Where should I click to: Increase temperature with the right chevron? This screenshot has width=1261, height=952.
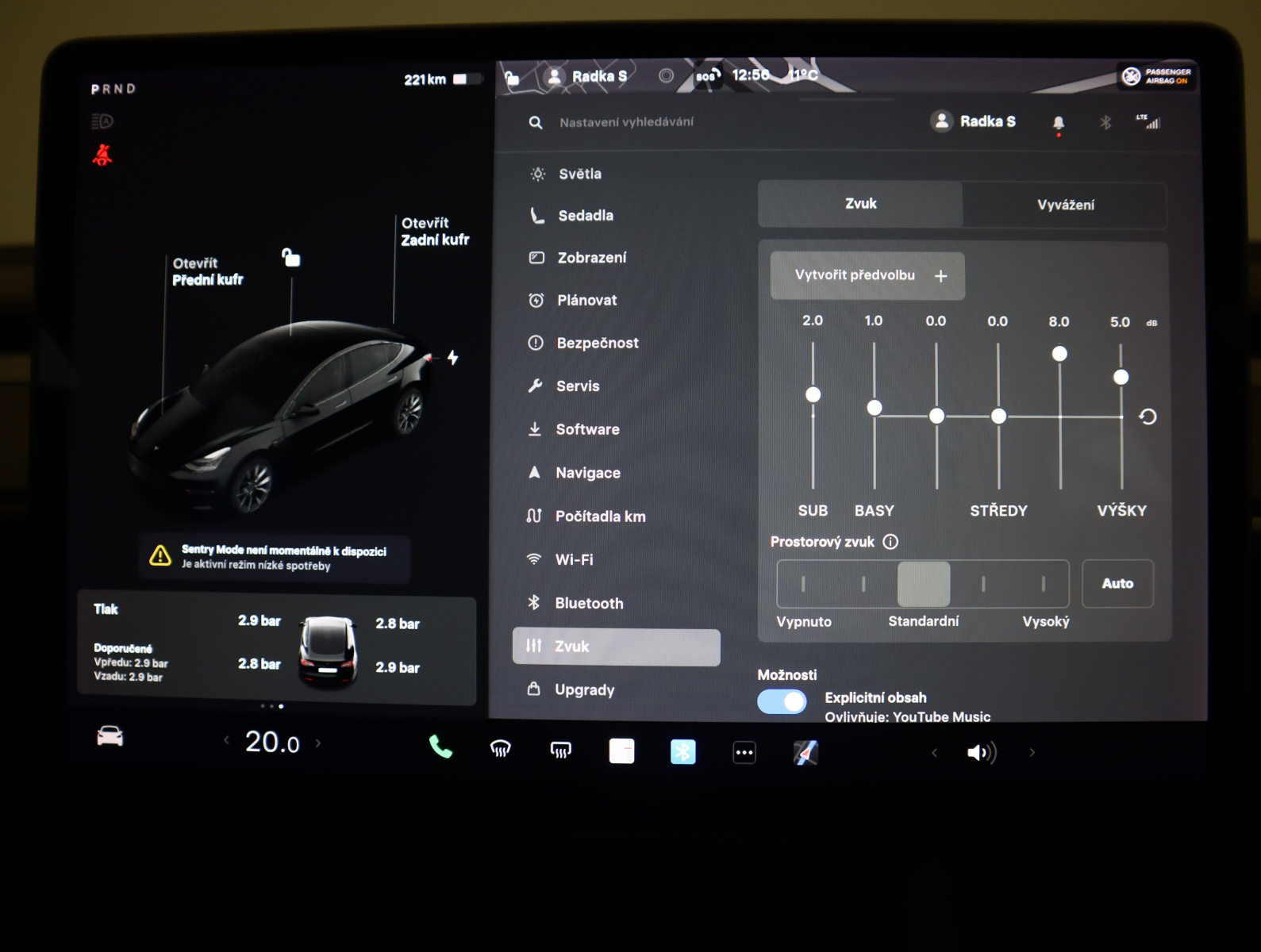318,743
